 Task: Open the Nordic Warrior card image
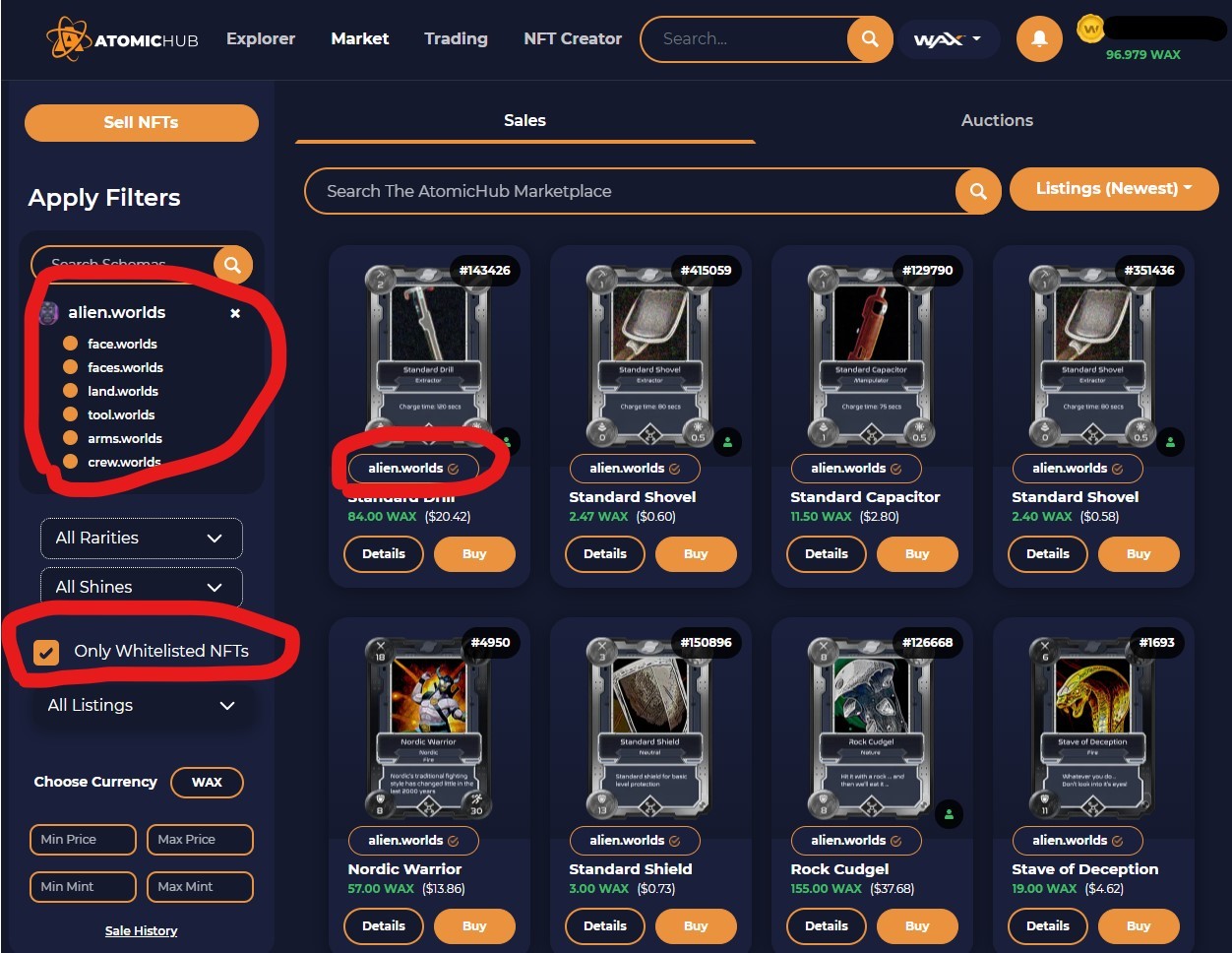(429, 728)
